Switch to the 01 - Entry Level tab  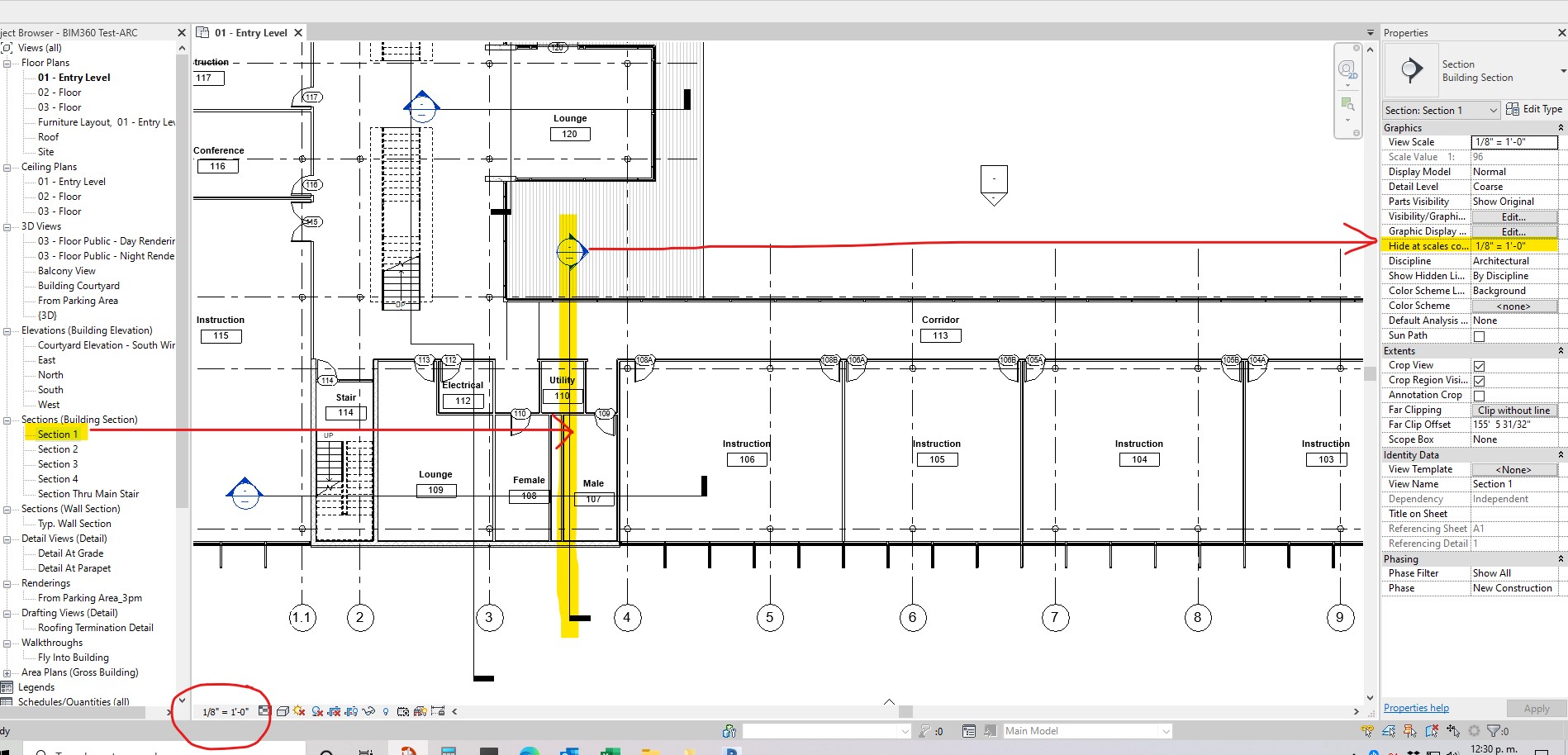pyautogui.click(x=248, y=32)
